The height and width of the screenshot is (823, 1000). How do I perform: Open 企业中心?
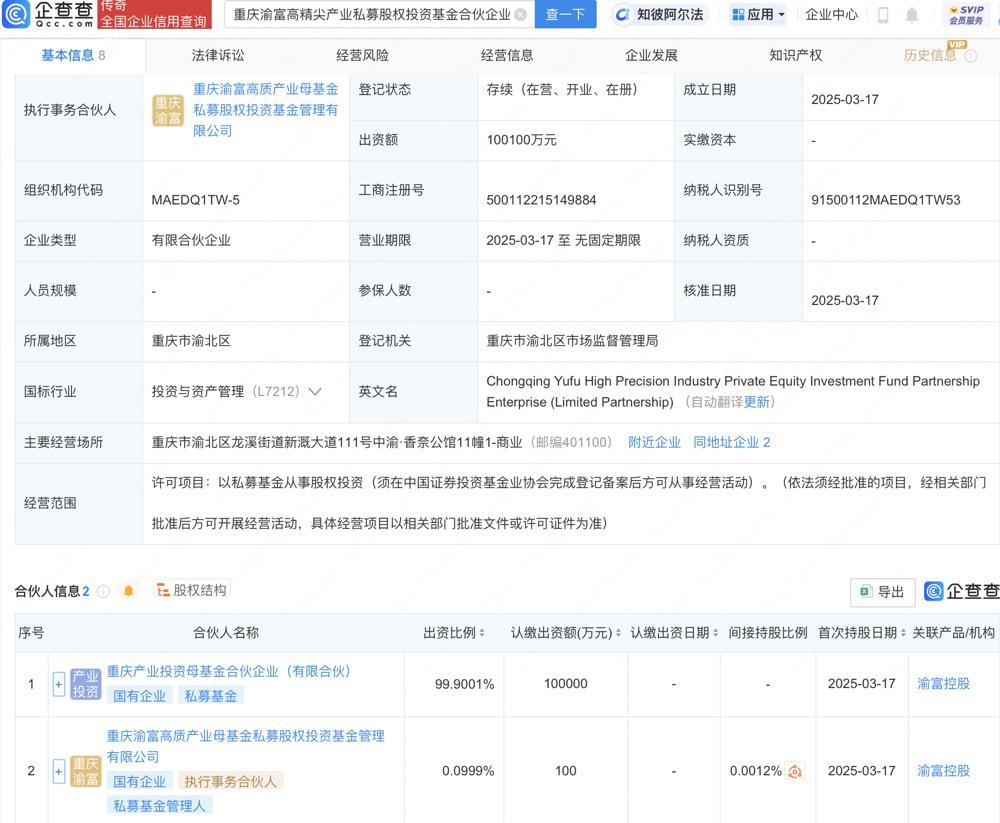pos(832,14)
